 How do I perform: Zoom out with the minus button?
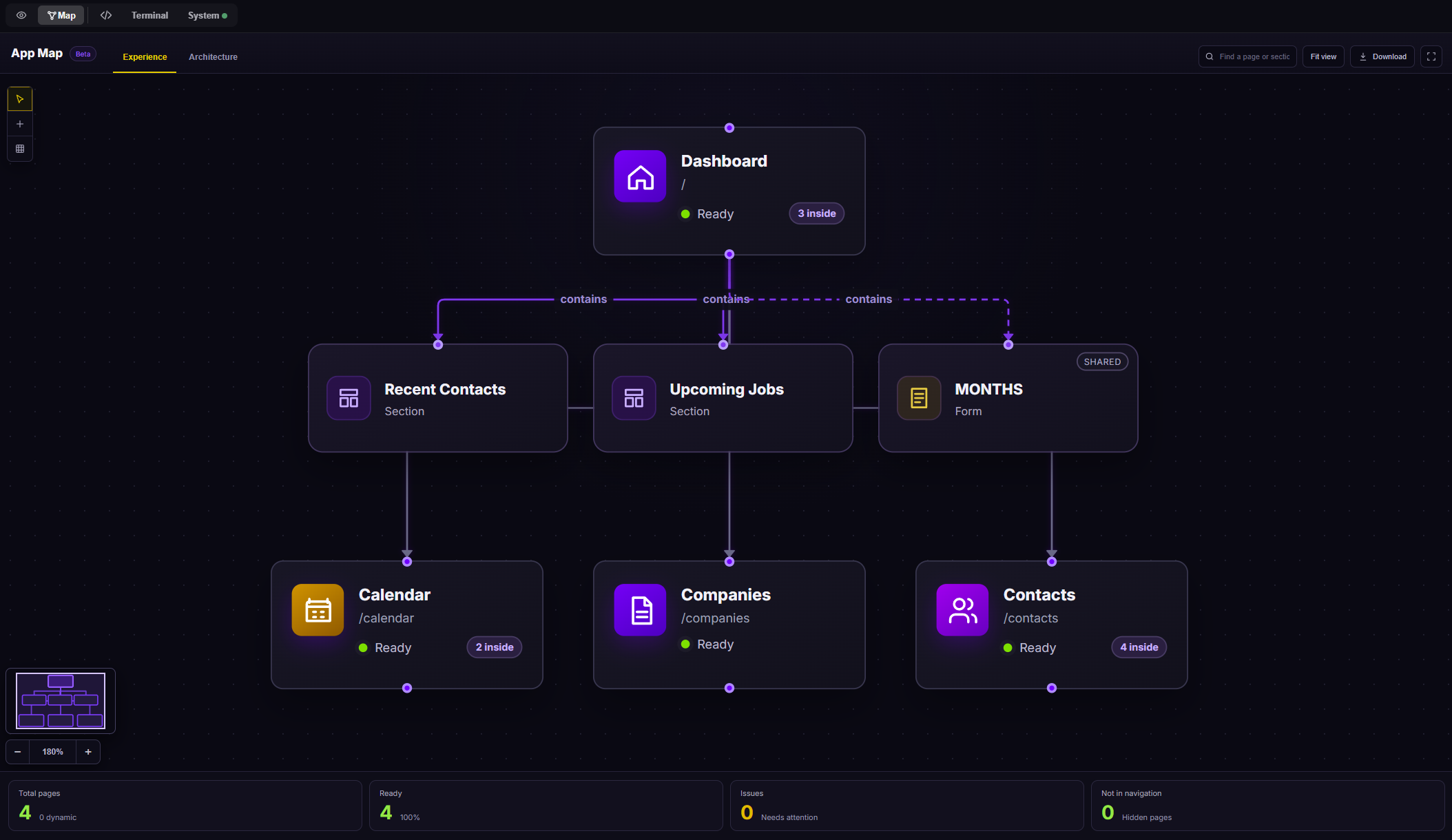click(18, 752)
